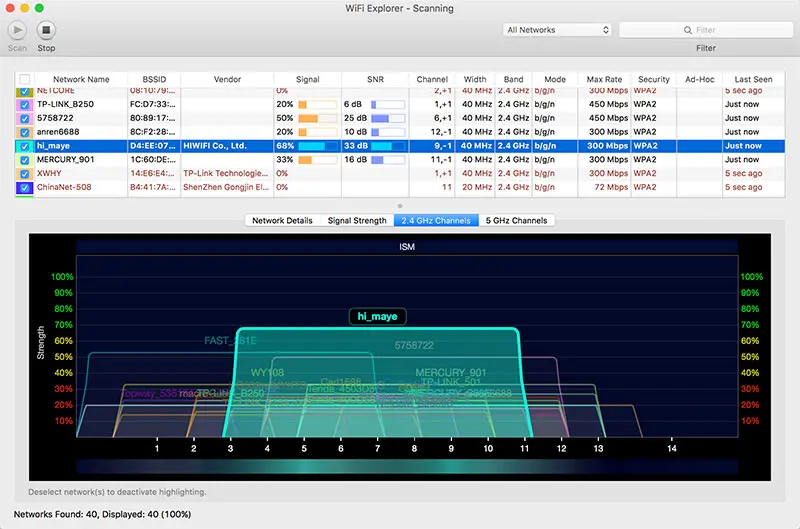Click the 33 dB SNR bar for hi_maye
The height and width of the screenshot is (529, 800).
388,146
